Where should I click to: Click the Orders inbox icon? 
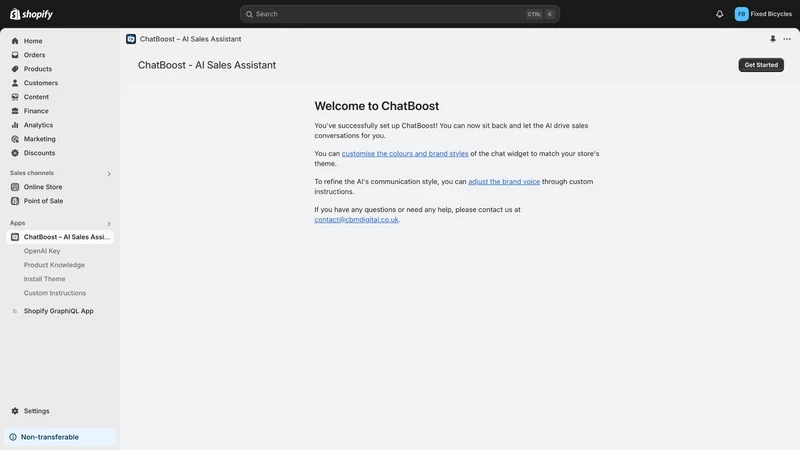tap(15, 55)
